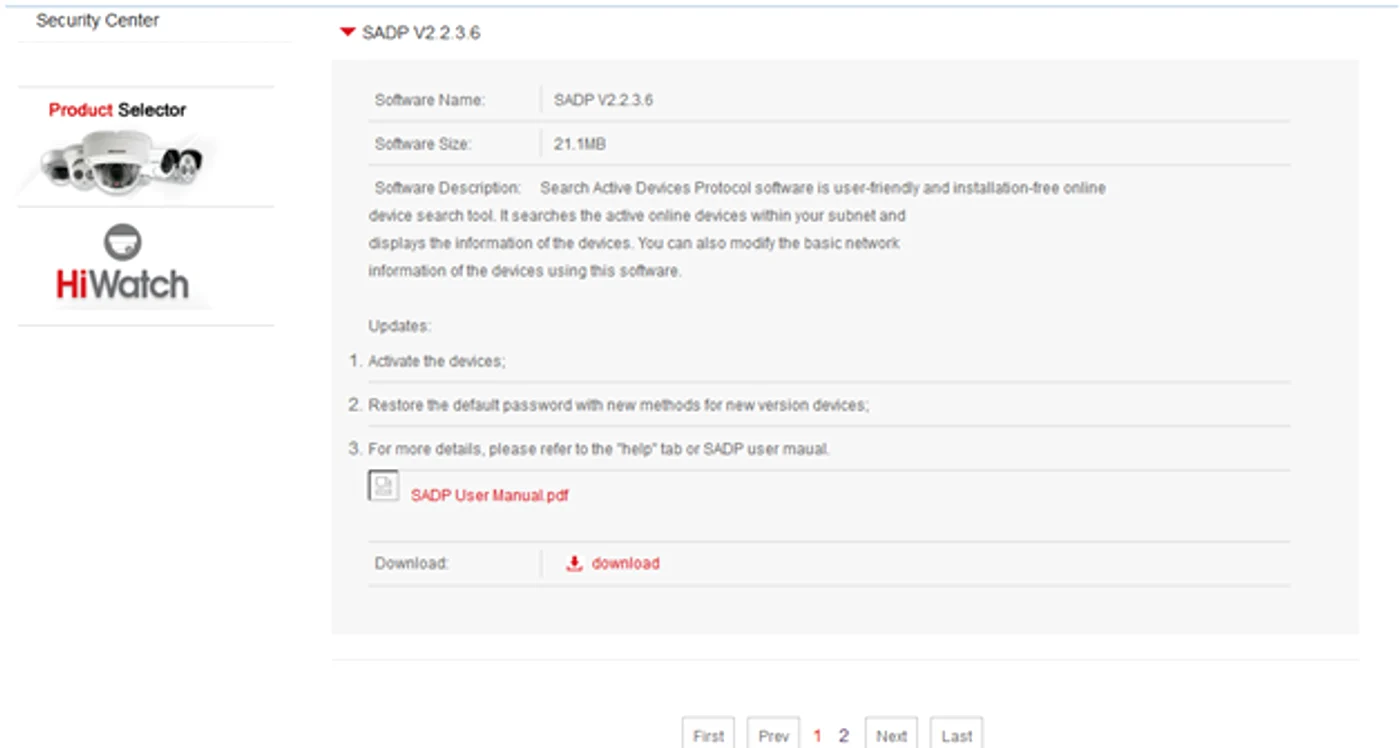The width and height of the screenshot is (1400, 748).
Task: Go to the Next page
Action: pyautogui.click(x=891, y=735)
